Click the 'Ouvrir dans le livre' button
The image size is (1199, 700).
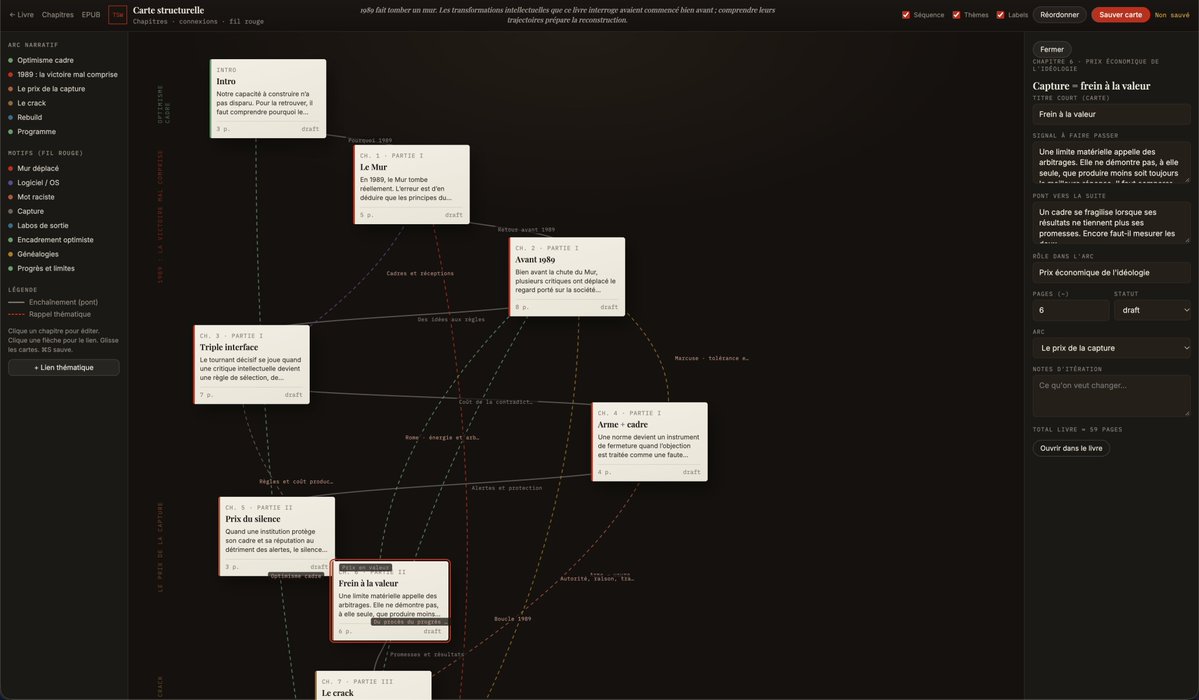click(1071, 448)
